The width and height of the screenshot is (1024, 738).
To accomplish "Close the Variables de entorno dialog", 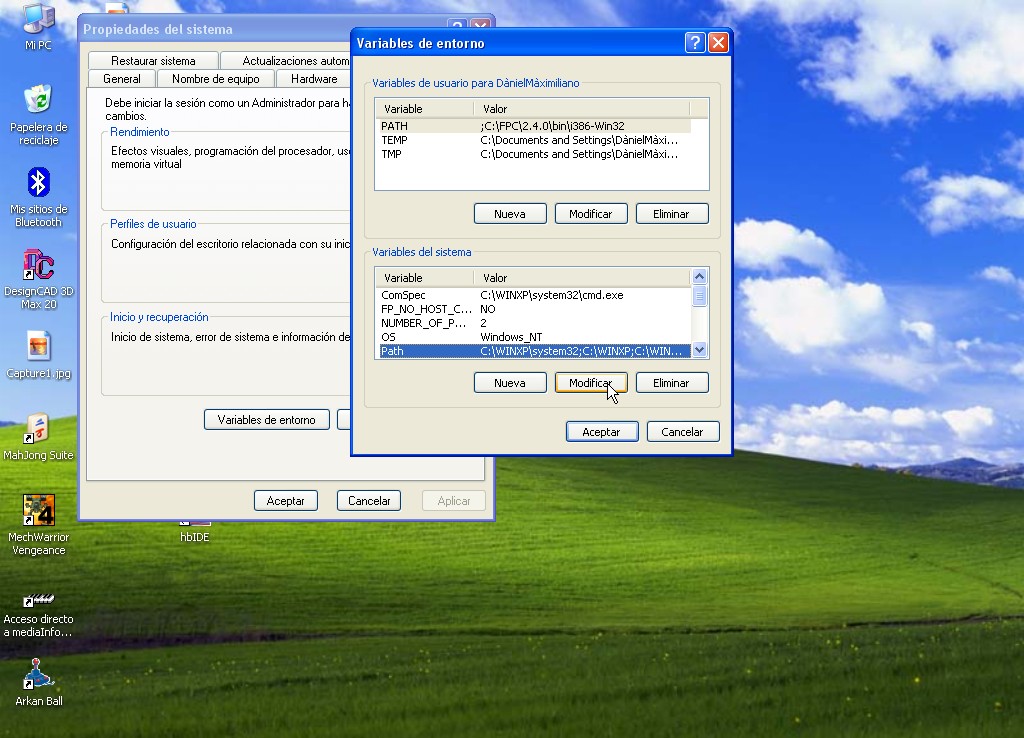I will click(x=718, y=43).
